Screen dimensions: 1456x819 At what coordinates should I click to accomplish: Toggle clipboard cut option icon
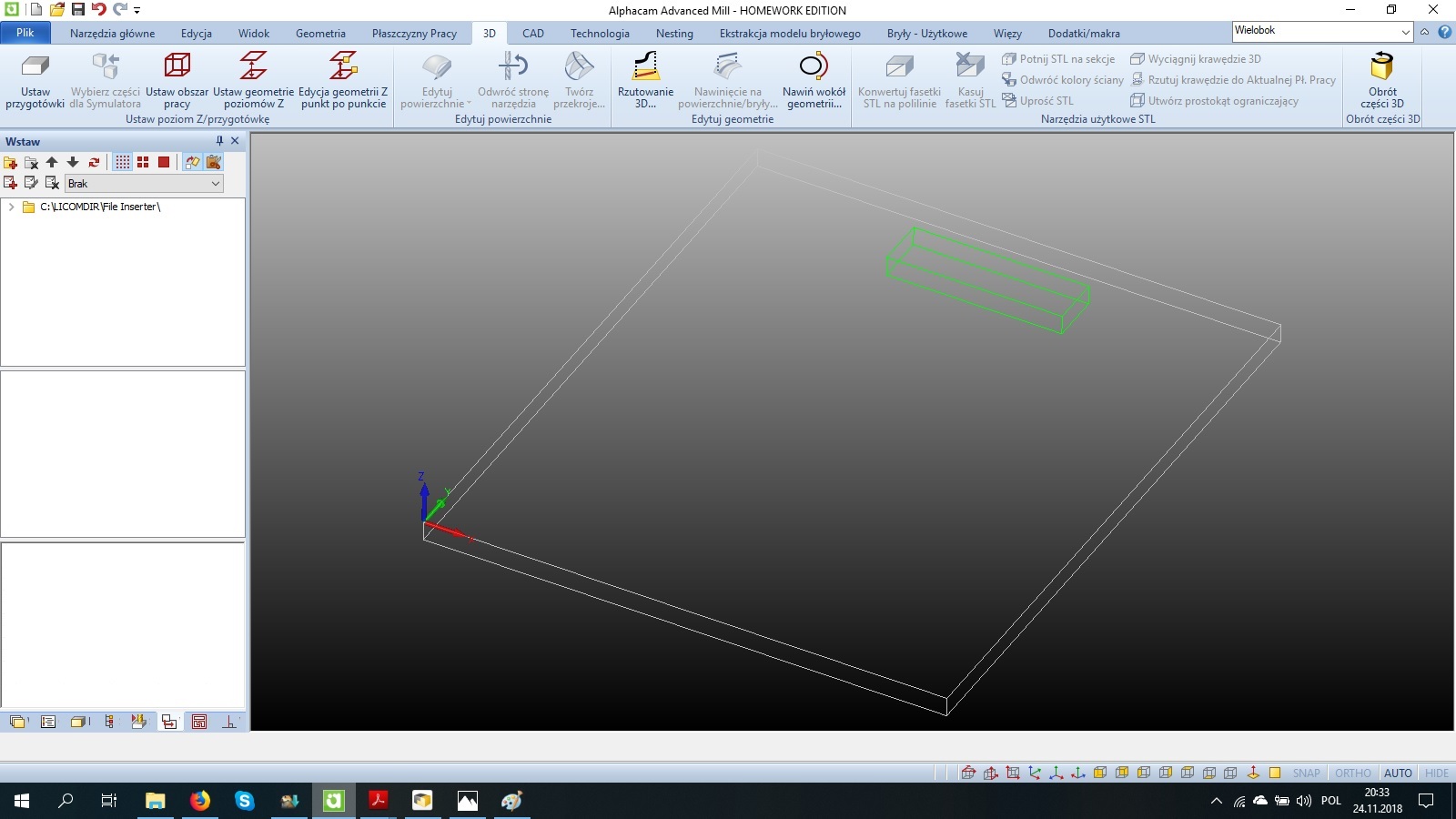click(214, 162)
